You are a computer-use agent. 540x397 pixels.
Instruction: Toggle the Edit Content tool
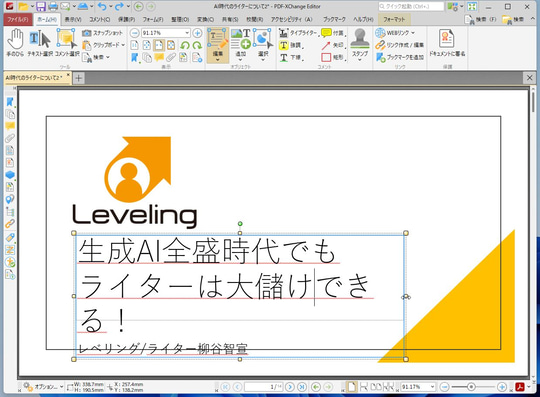[x=218, y=45]
